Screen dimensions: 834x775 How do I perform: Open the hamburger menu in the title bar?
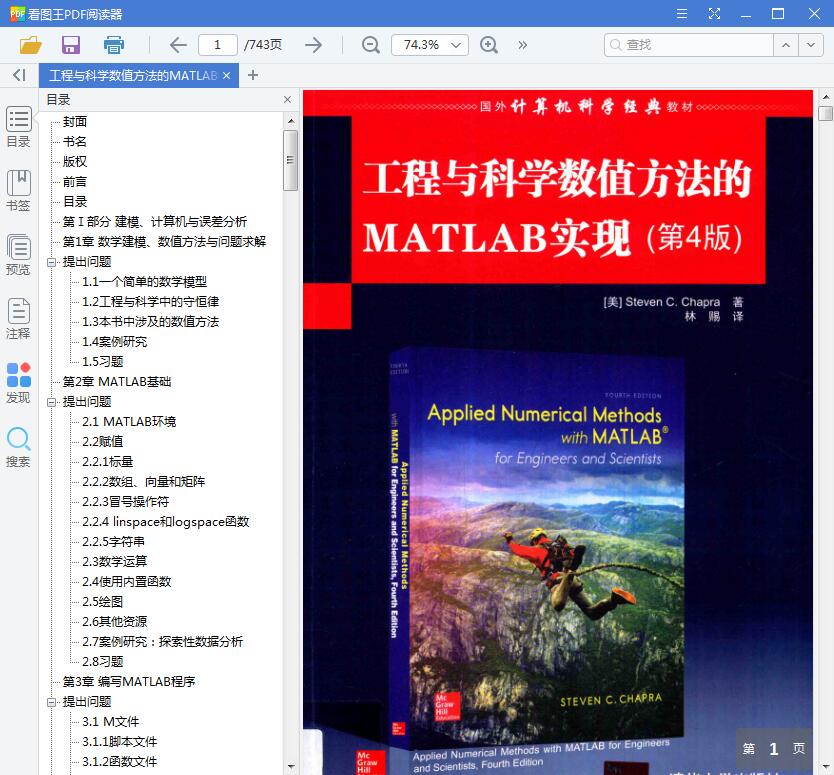coord(681,14)
